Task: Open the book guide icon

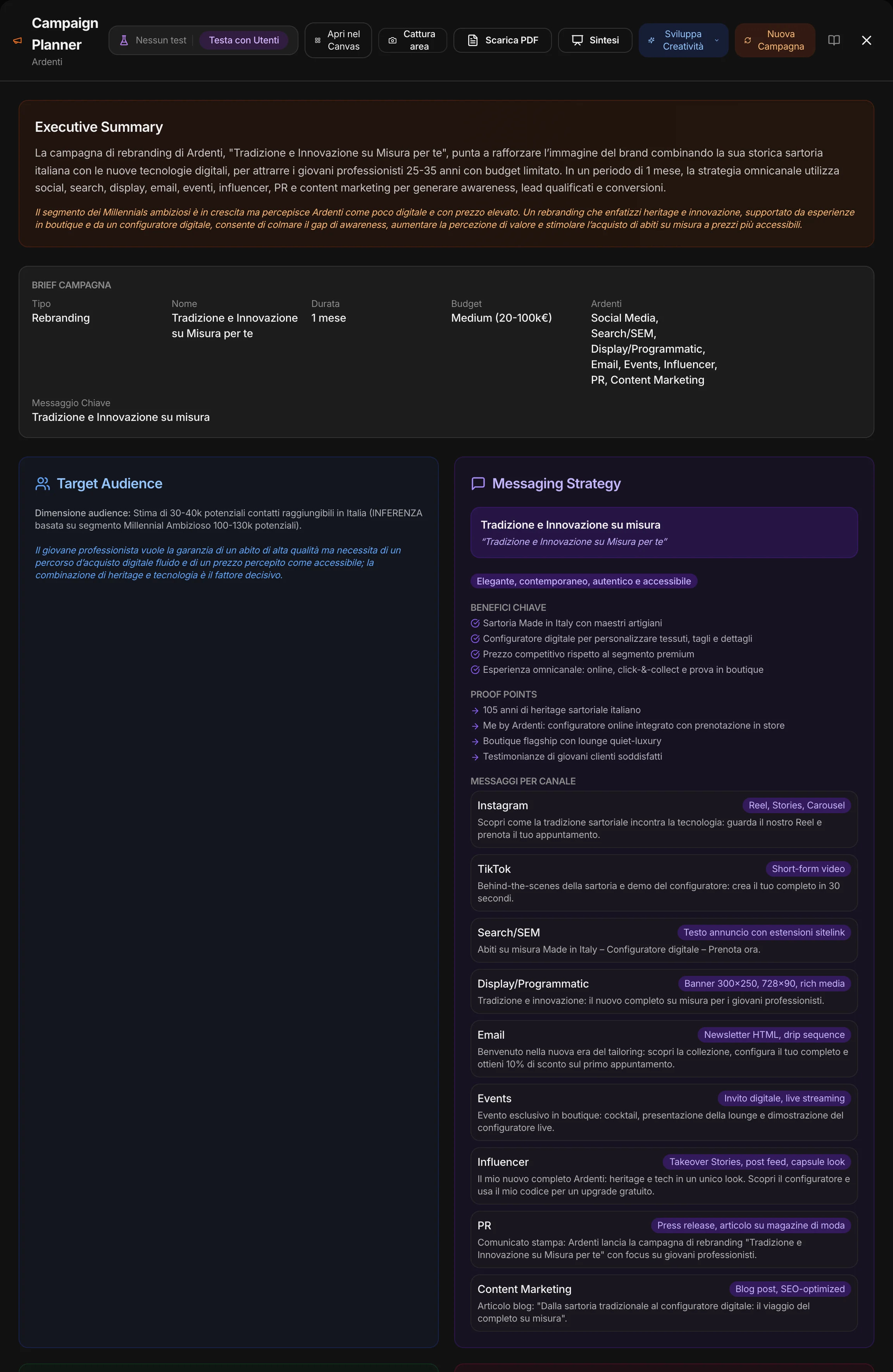Action: pos(834,40)
